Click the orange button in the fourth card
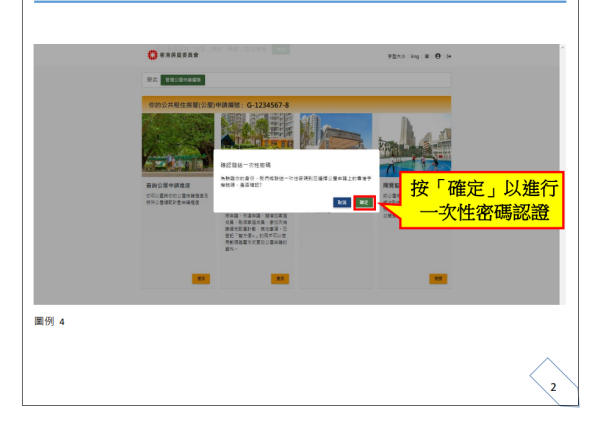The height and width of the screenshot is (427, 600). (438, 279)
